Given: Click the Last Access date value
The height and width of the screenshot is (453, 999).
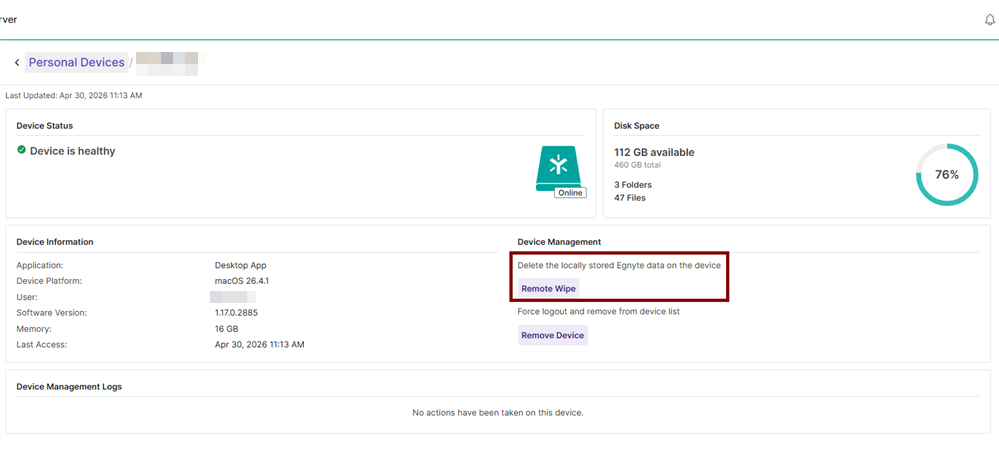Looking at the screenshot, I should point(260,345).
